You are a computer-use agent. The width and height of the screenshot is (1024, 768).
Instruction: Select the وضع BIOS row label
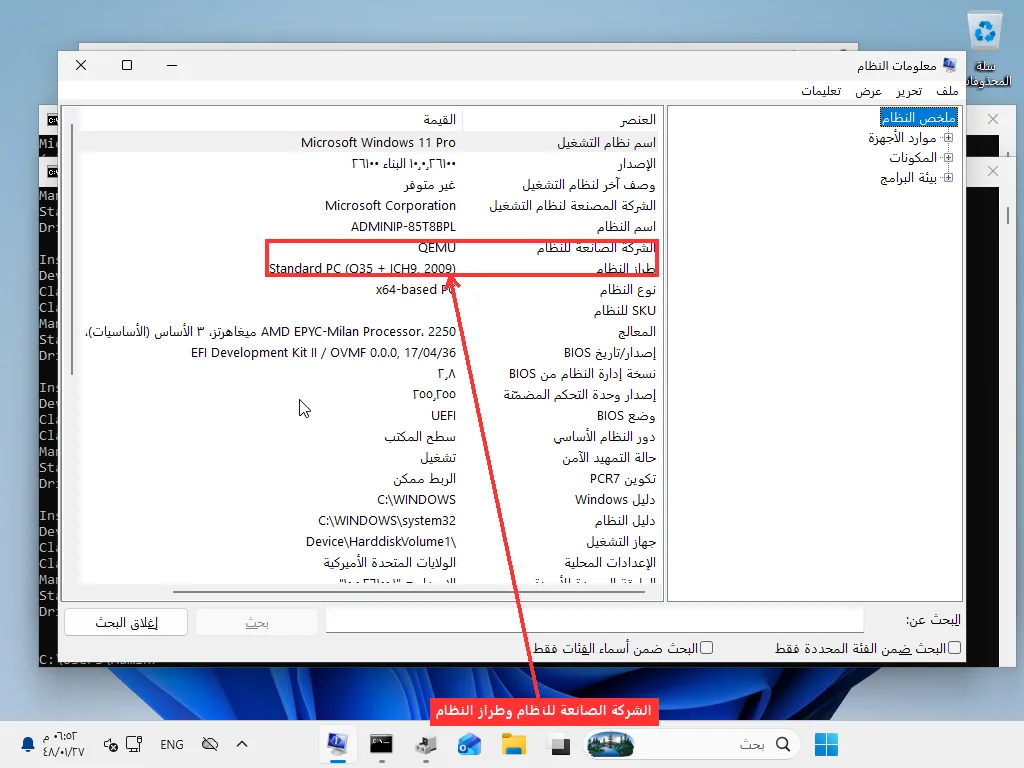[626, 416]
